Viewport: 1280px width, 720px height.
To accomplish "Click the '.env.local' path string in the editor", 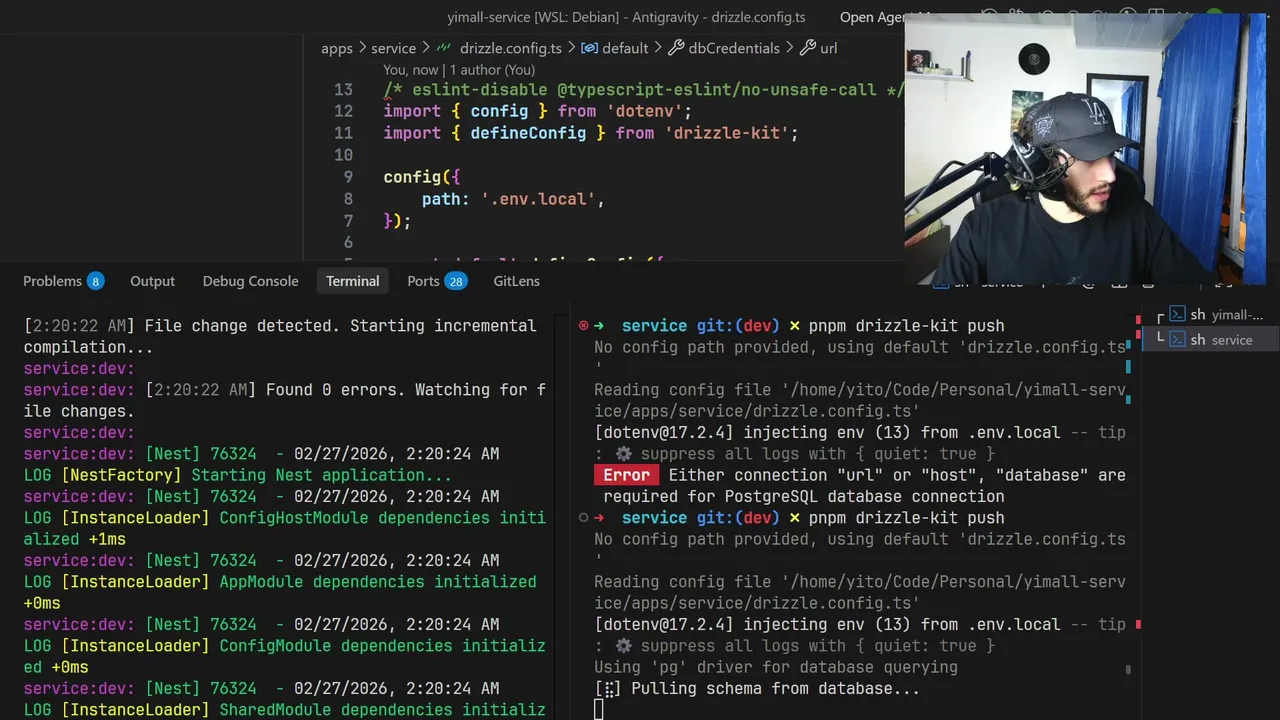I will point(538,199).
